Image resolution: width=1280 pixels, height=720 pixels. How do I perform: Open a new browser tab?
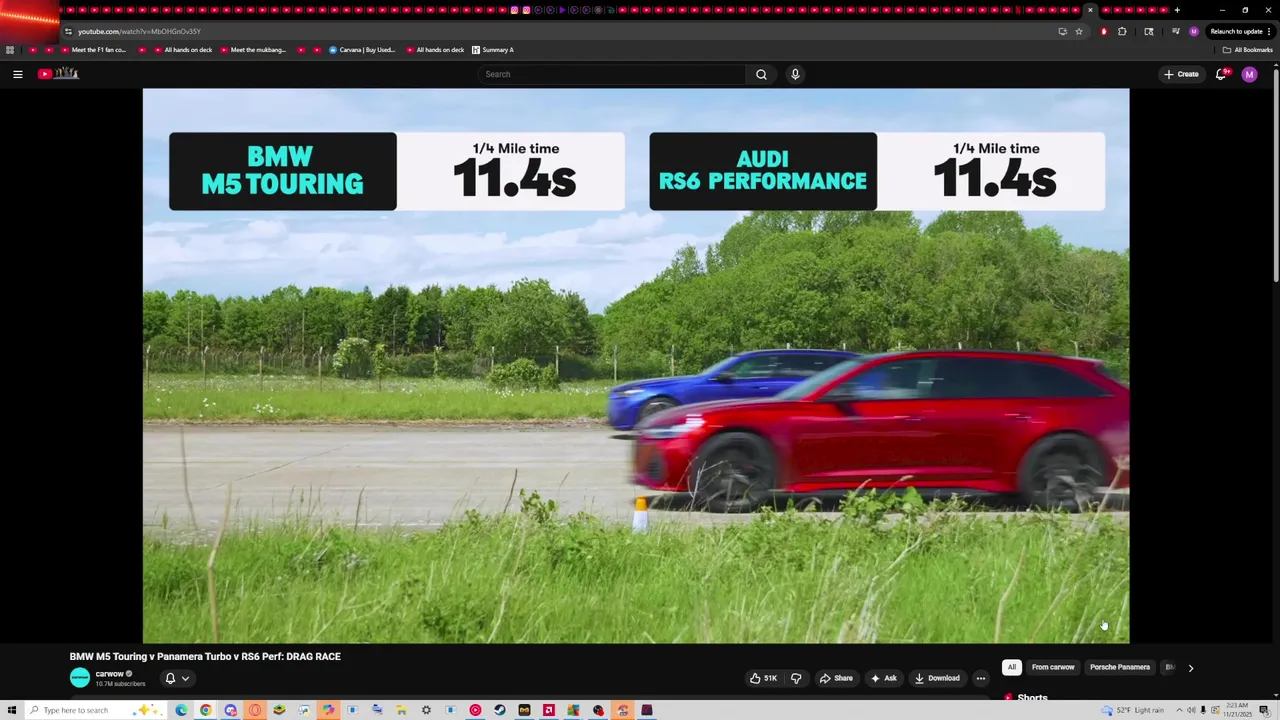(1177, 10)
